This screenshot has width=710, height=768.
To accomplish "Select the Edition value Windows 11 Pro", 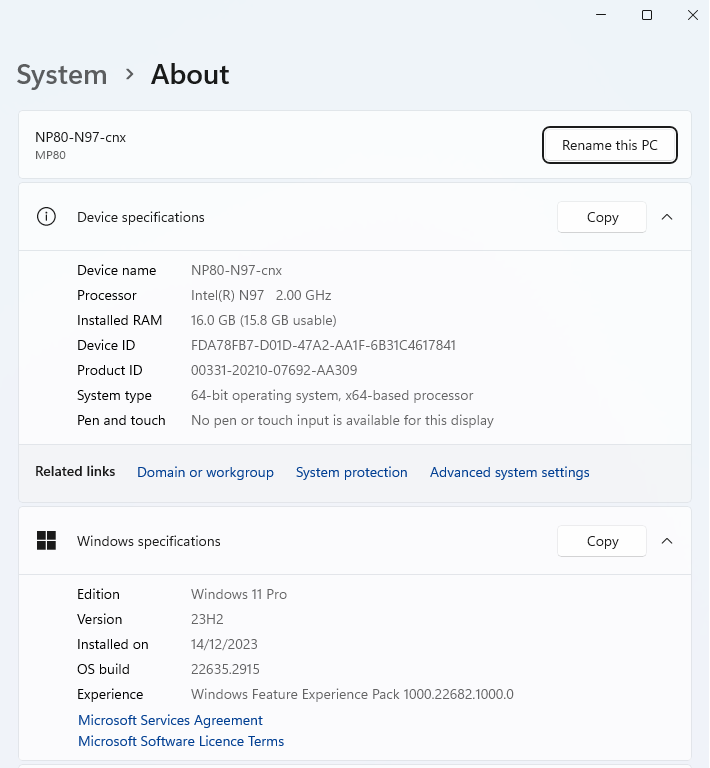I will (239, 594).
